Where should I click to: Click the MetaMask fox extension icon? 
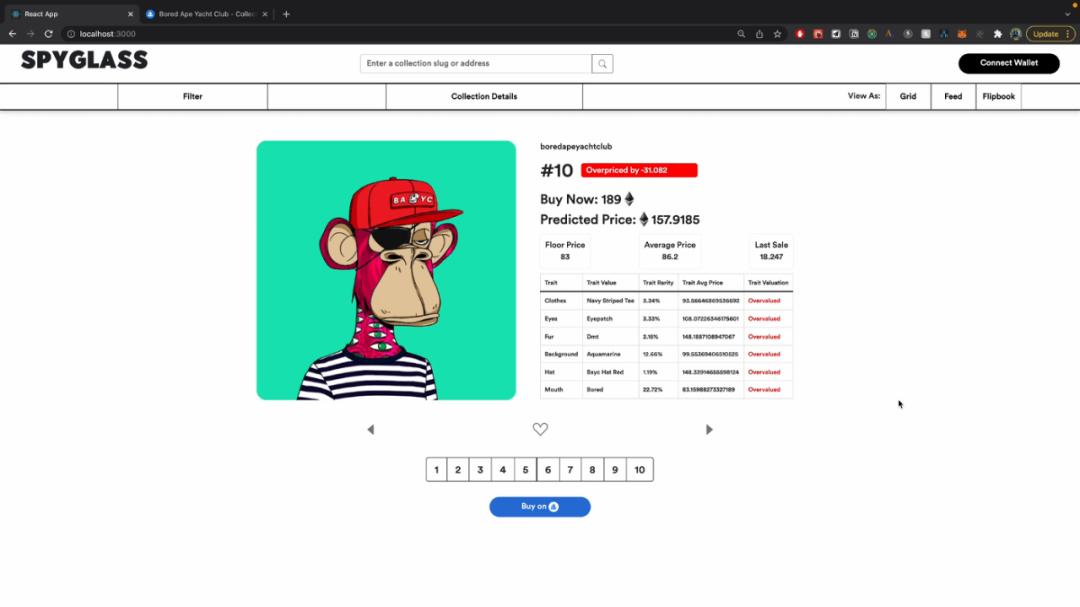click(962, 34)
